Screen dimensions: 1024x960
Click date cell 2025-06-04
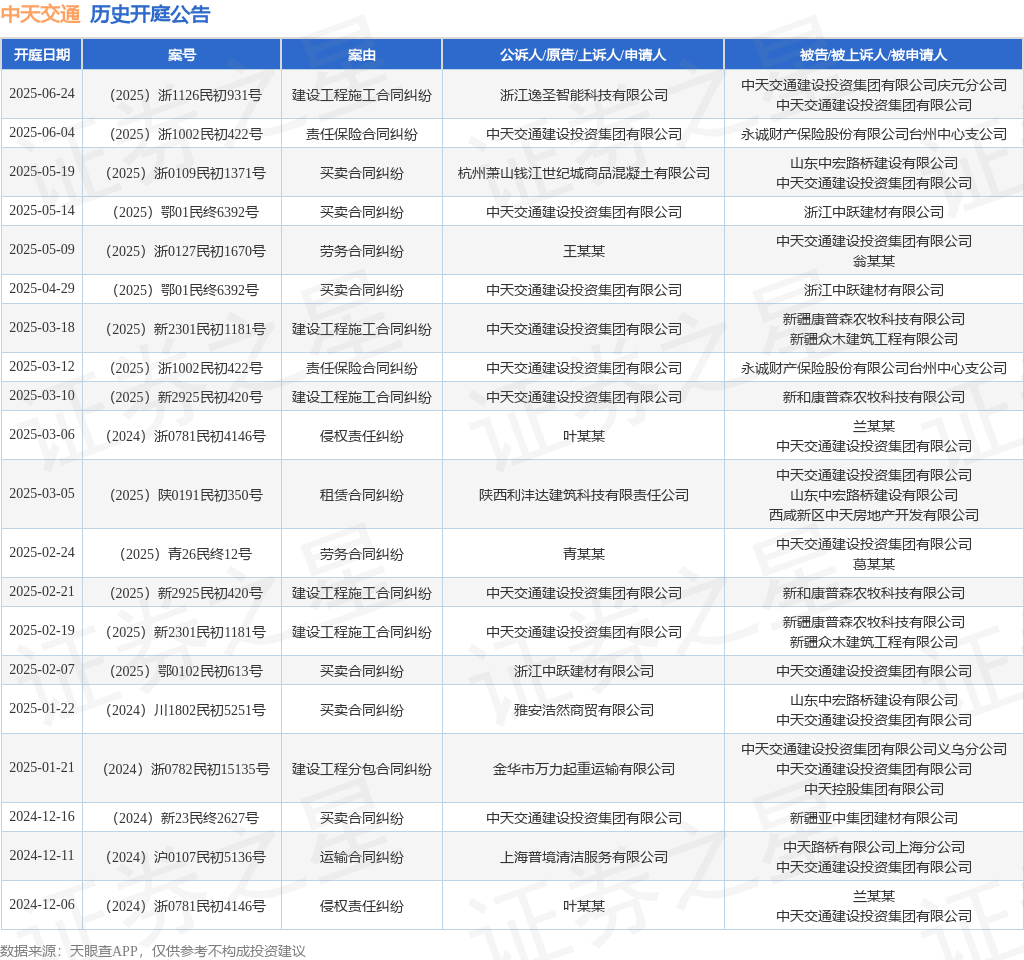pos(42,133)
